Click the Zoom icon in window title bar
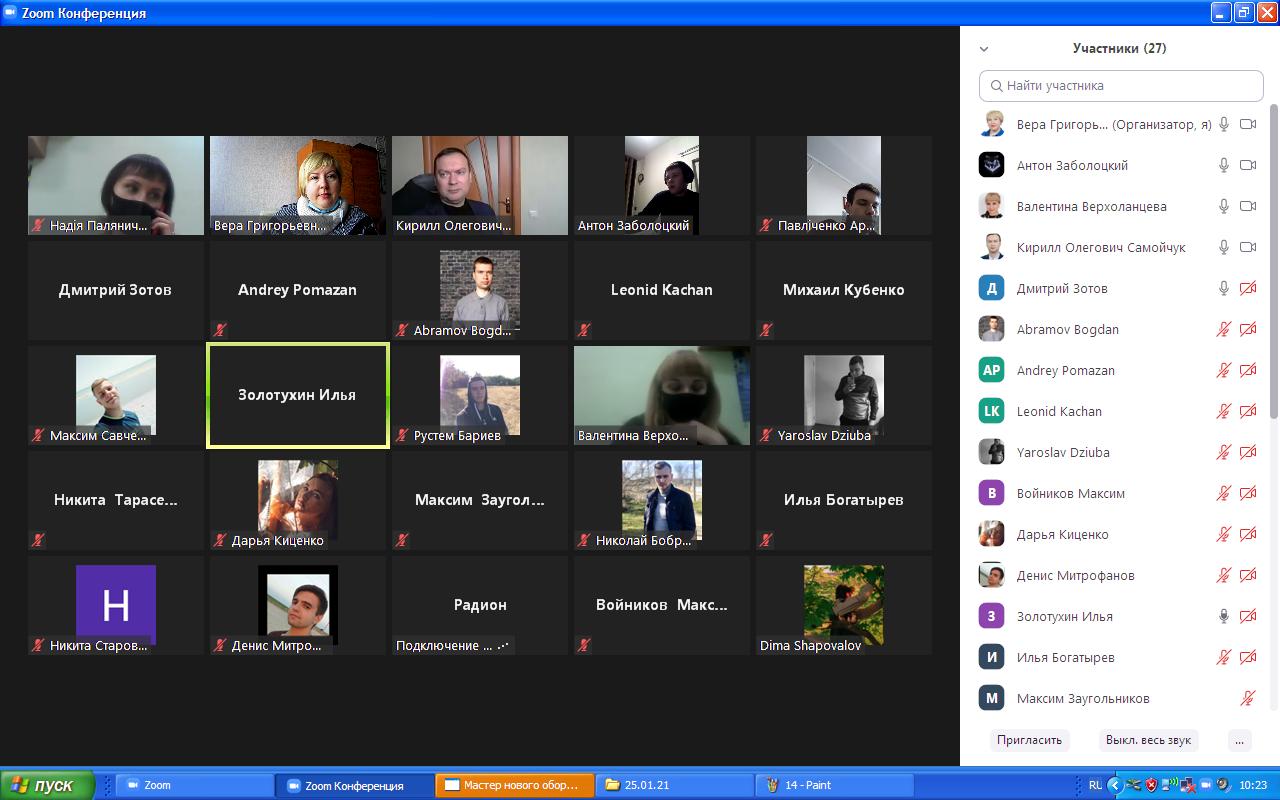 [11, 13]
